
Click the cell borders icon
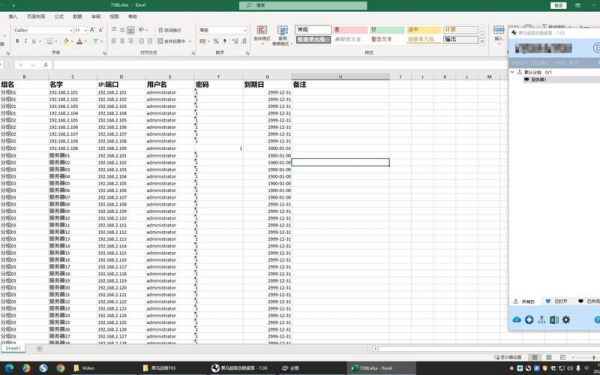50,41
